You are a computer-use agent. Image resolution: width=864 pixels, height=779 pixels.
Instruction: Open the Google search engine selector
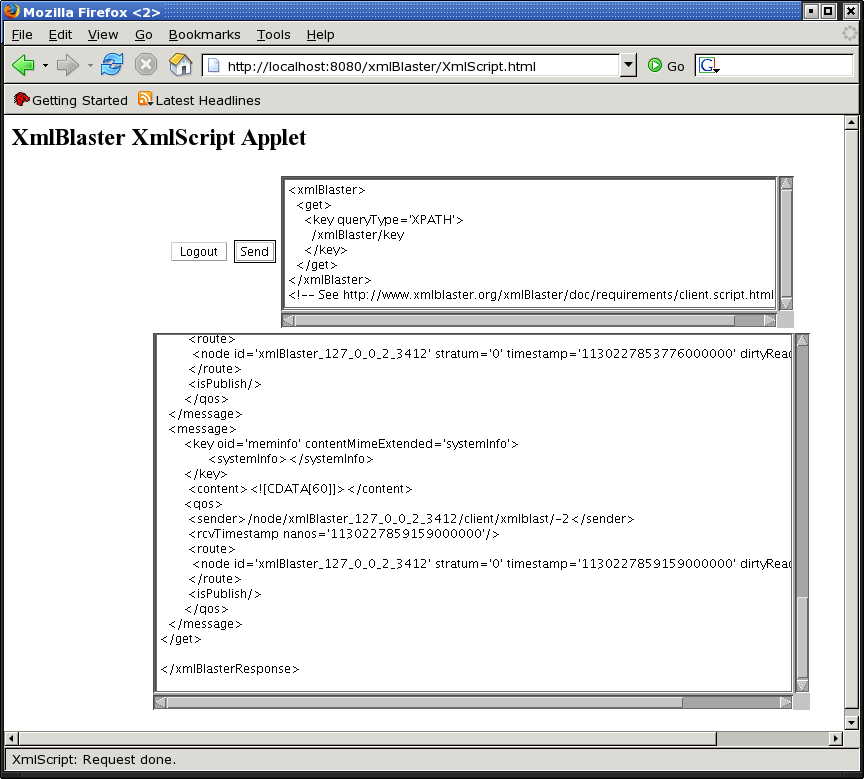click(x=709, y=66)
